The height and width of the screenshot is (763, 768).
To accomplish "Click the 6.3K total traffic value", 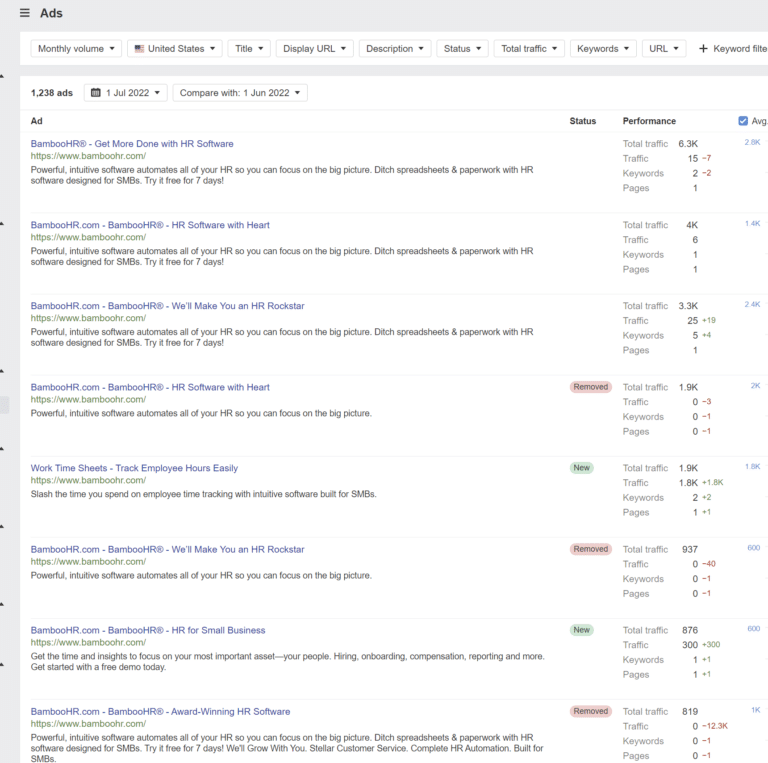I will pyautogui.click(x=688, y=144).
